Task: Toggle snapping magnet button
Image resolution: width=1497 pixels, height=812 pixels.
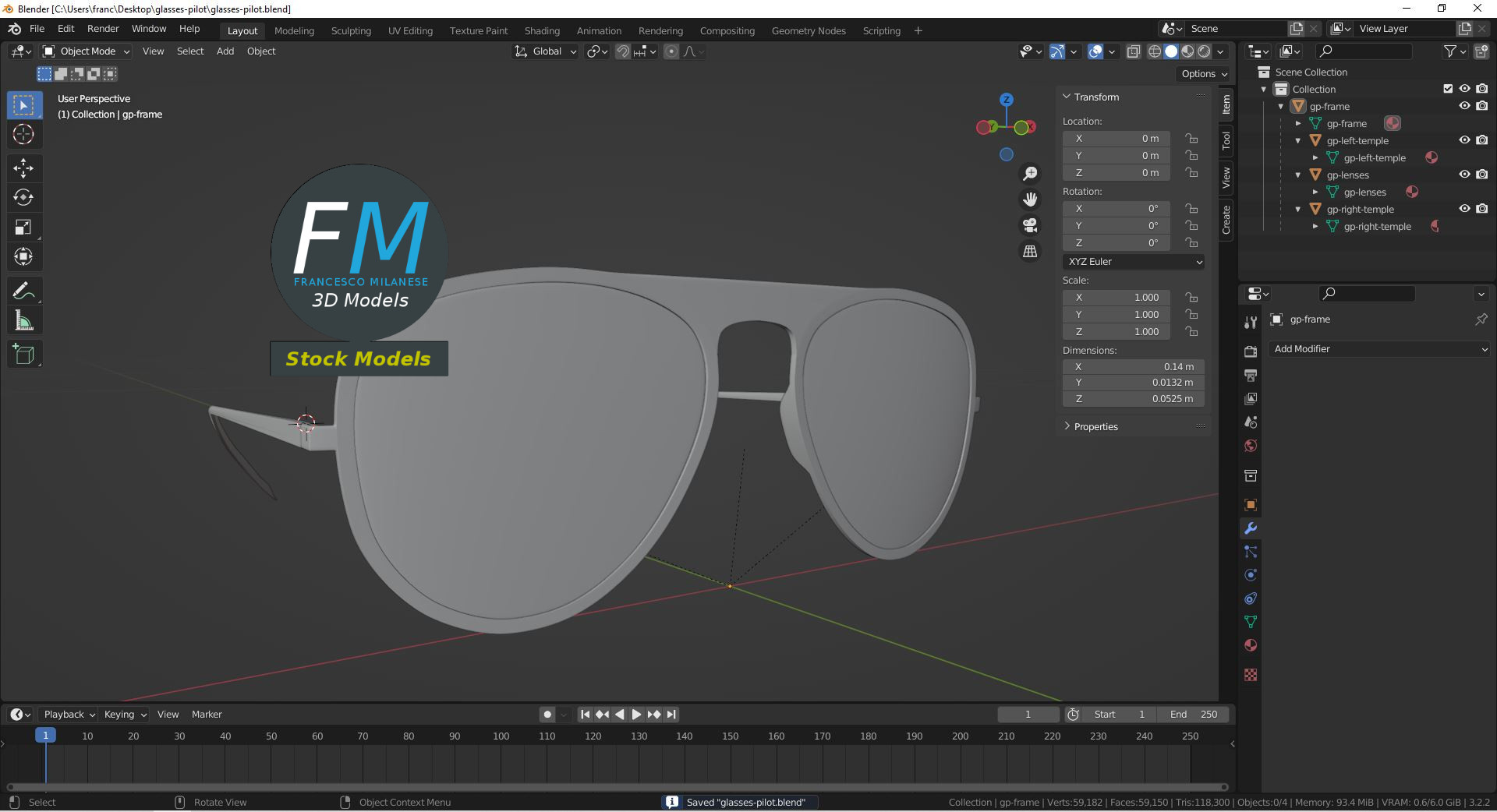Action: (623, 51)
